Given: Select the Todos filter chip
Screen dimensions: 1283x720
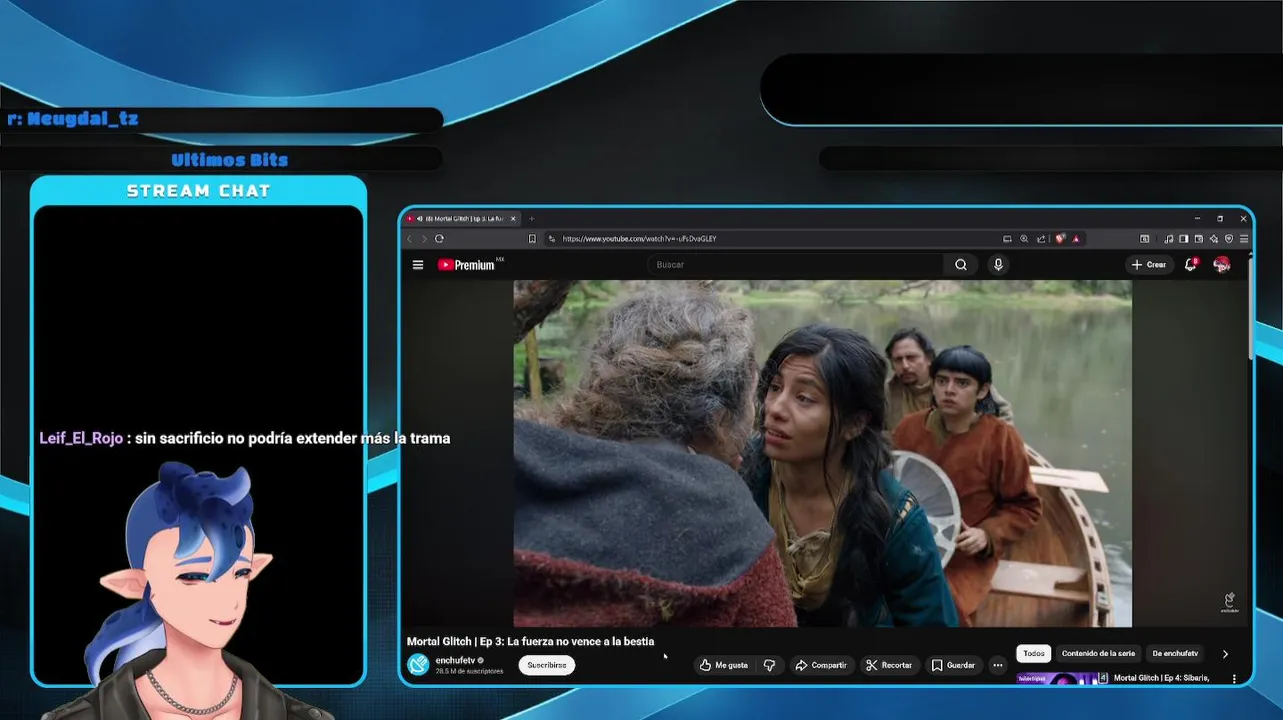Looking at the screenshot, I should click(x=1034, y=653).
